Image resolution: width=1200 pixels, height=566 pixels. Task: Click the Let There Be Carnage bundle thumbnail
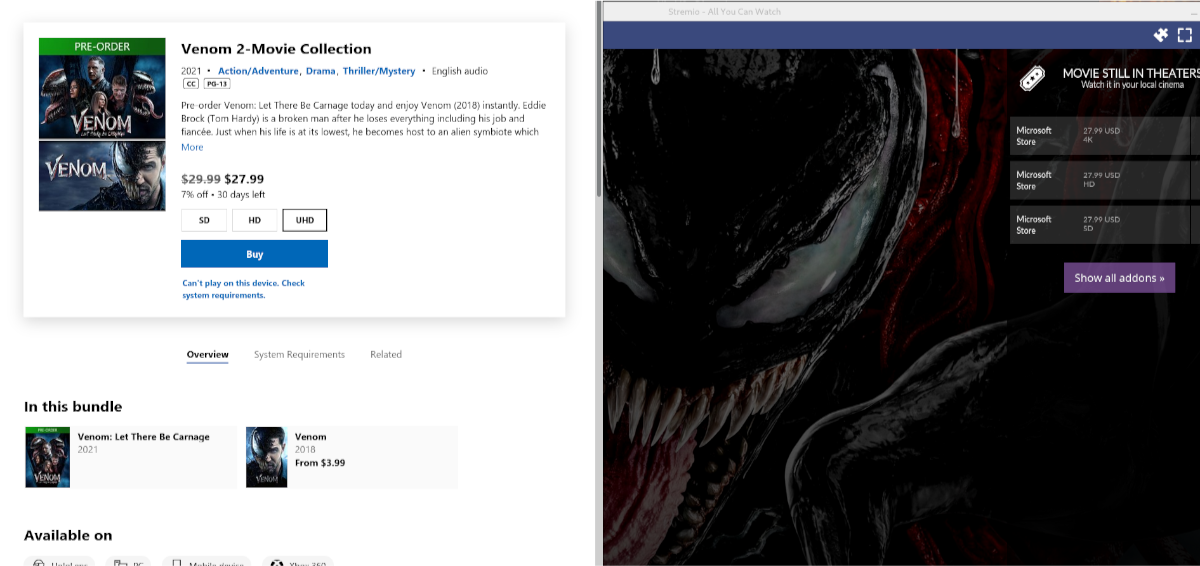[48, 457]
